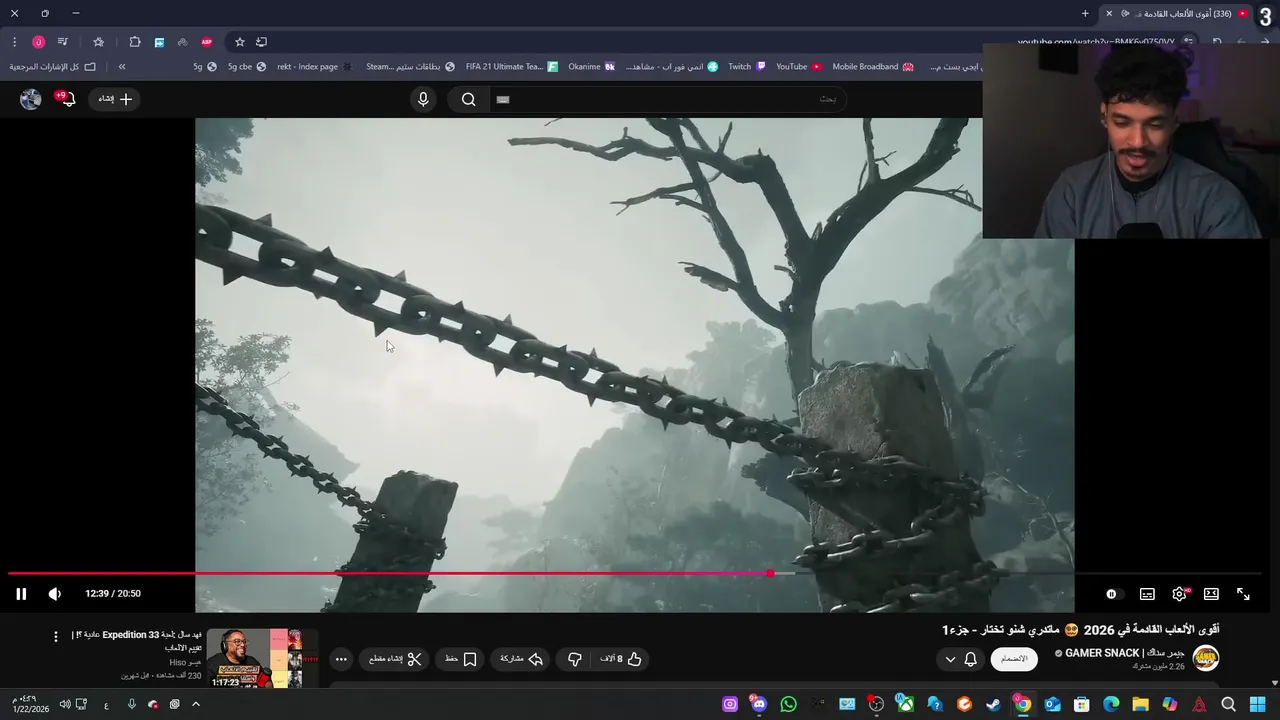
Task: Open the GAMER SNACK channel avatar
Action: [x=1206, y=658]
